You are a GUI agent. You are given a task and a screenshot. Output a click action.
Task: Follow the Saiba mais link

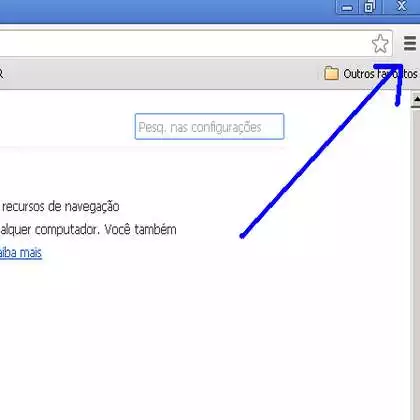coord(21,253)
